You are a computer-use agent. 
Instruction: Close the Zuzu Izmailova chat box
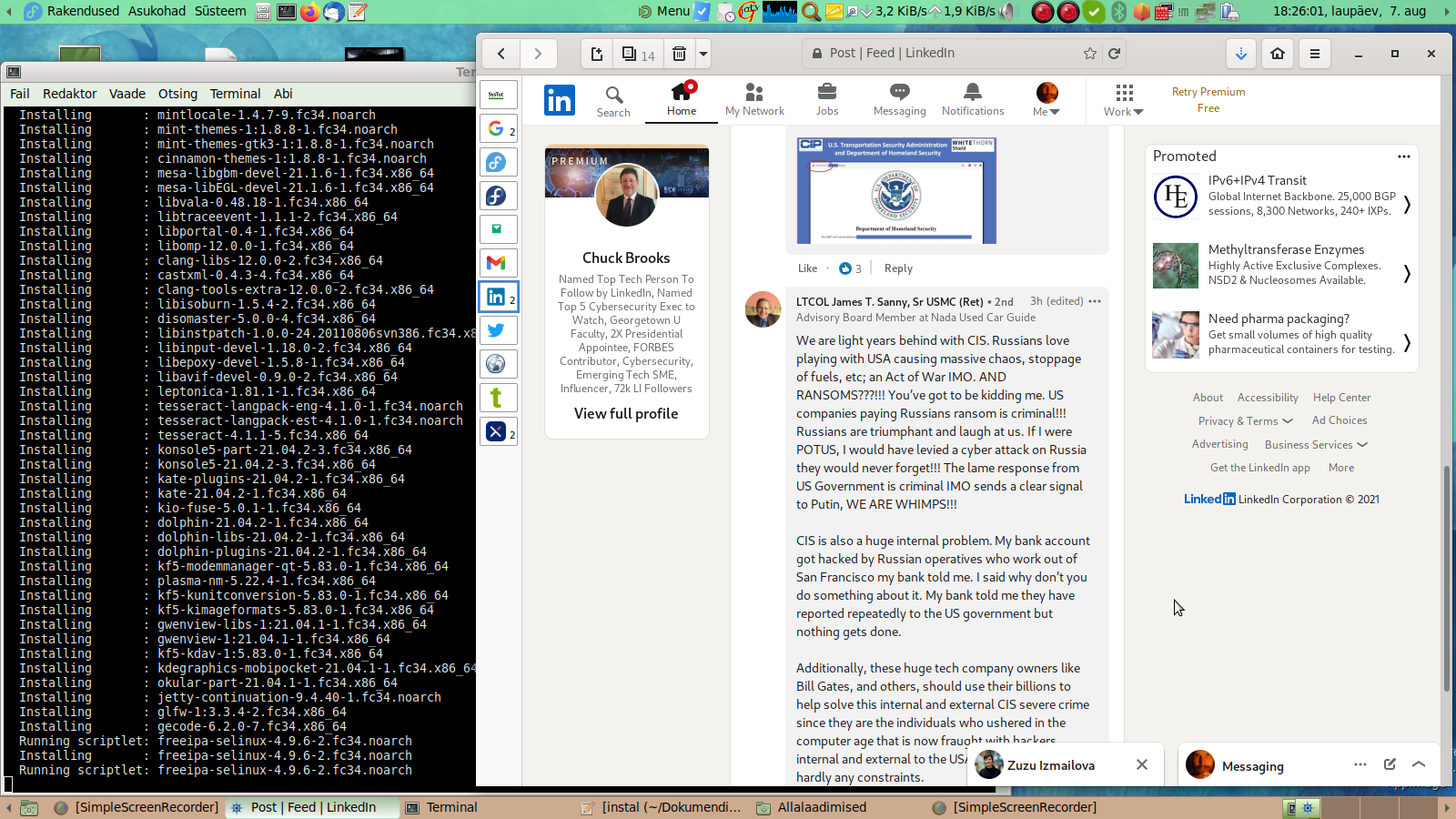click(1142, 764)
